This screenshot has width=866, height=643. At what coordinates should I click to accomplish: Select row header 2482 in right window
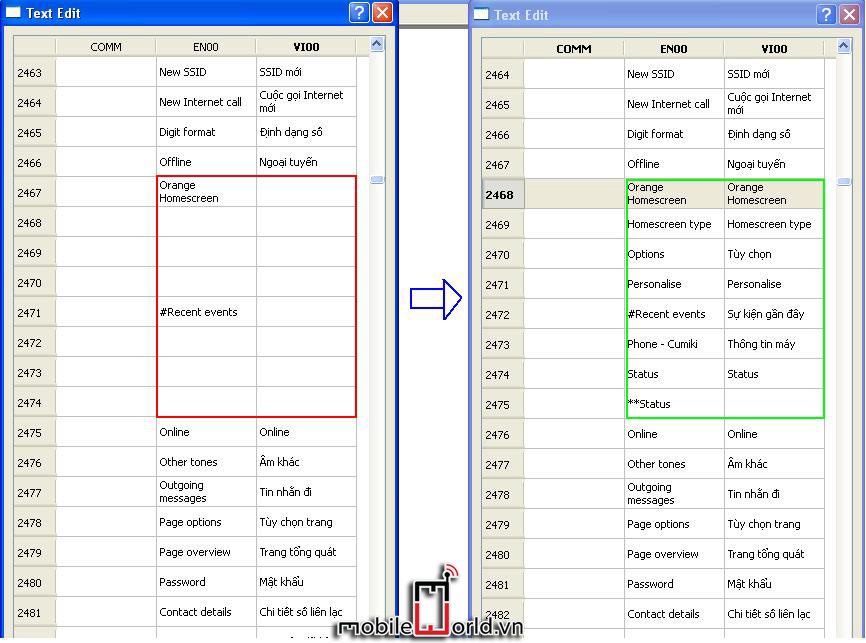[x=499, y=614]
